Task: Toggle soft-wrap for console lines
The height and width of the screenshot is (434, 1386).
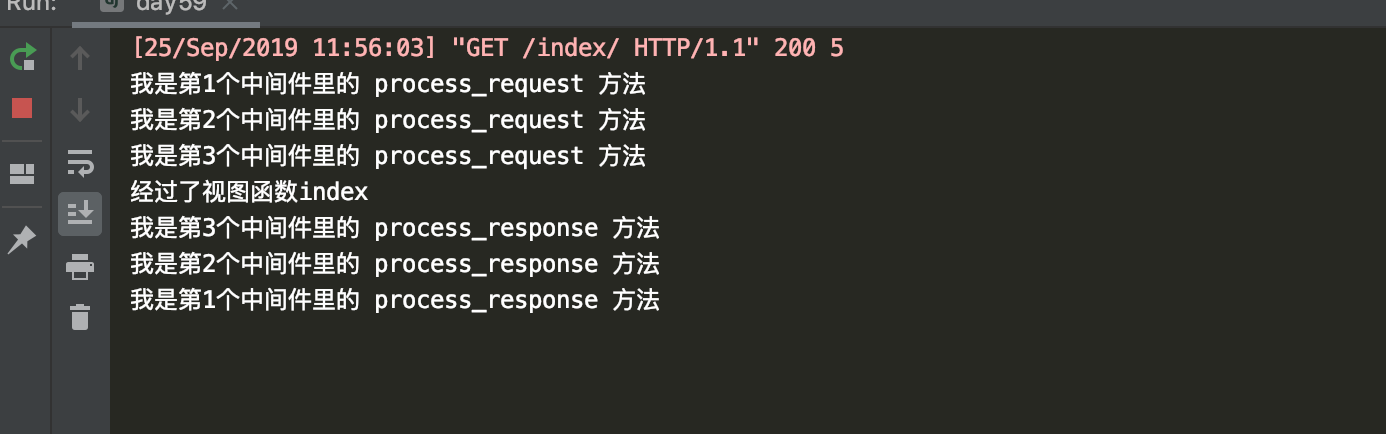Action: tap(80, 162)
